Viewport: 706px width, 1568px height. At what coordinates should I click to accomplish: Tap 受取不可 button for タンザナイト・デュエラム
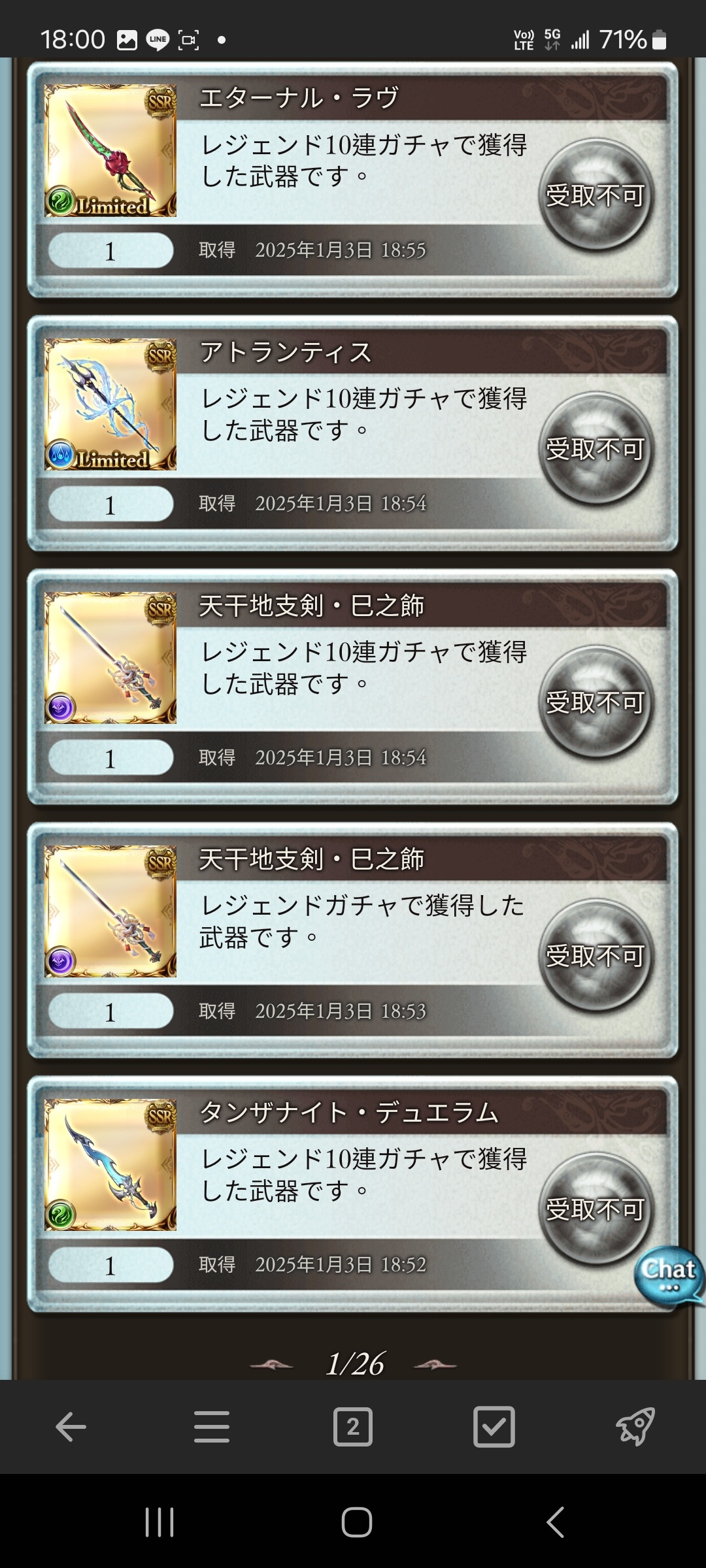pos(596,1209)
